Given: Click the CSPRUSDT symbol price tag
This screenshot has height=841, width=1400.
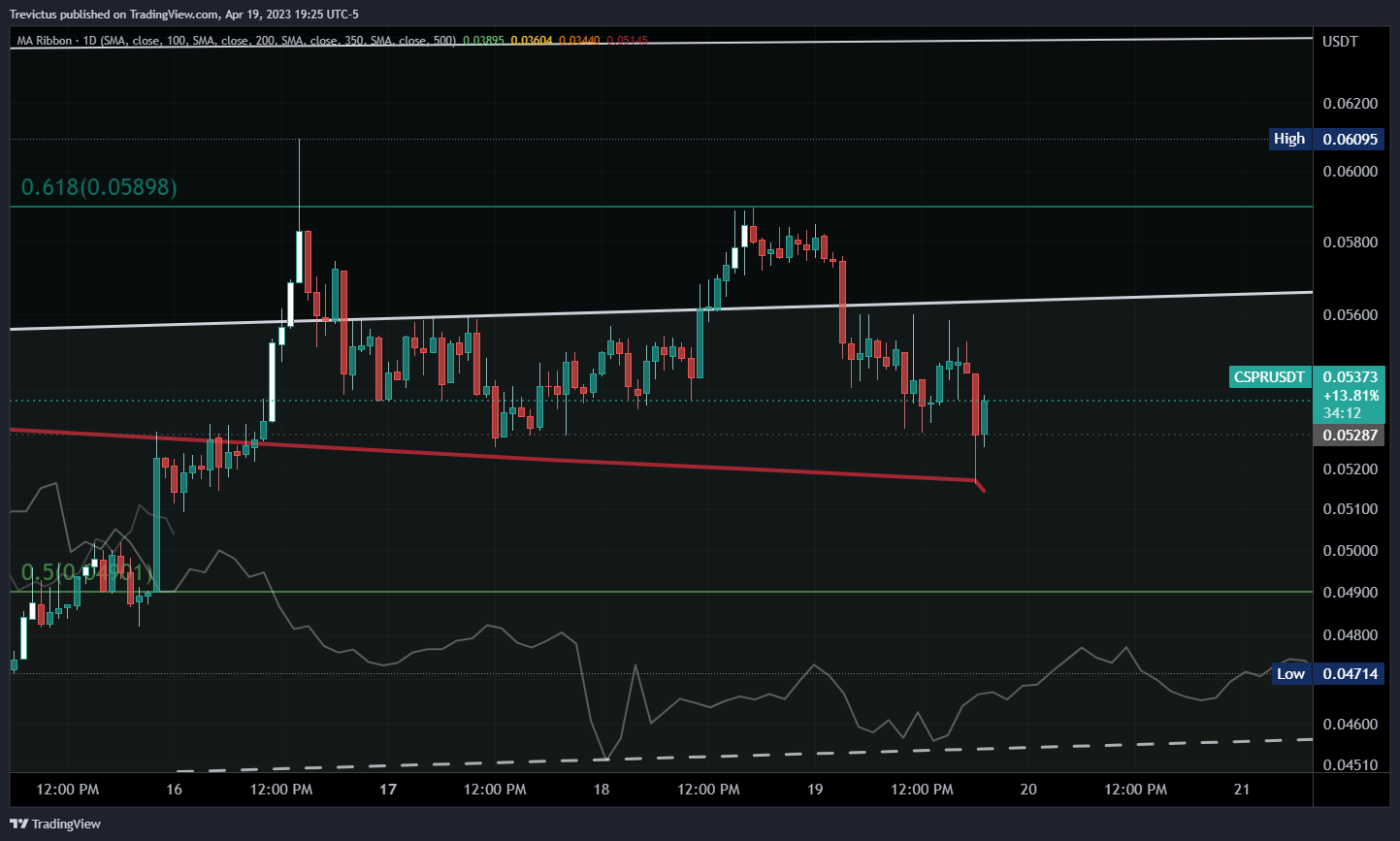Looking at the screenshot, I should 1270,377.
